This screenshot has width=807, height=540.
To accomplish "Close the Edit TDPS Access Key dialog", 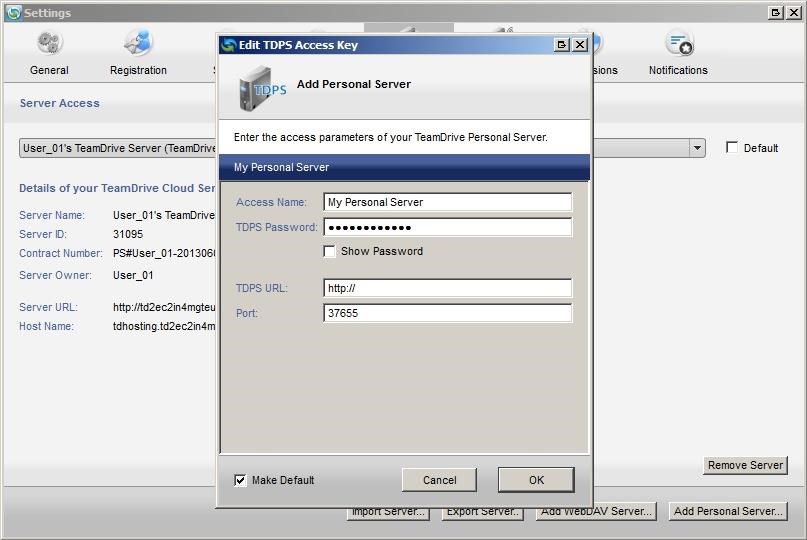I will point(580,45).
